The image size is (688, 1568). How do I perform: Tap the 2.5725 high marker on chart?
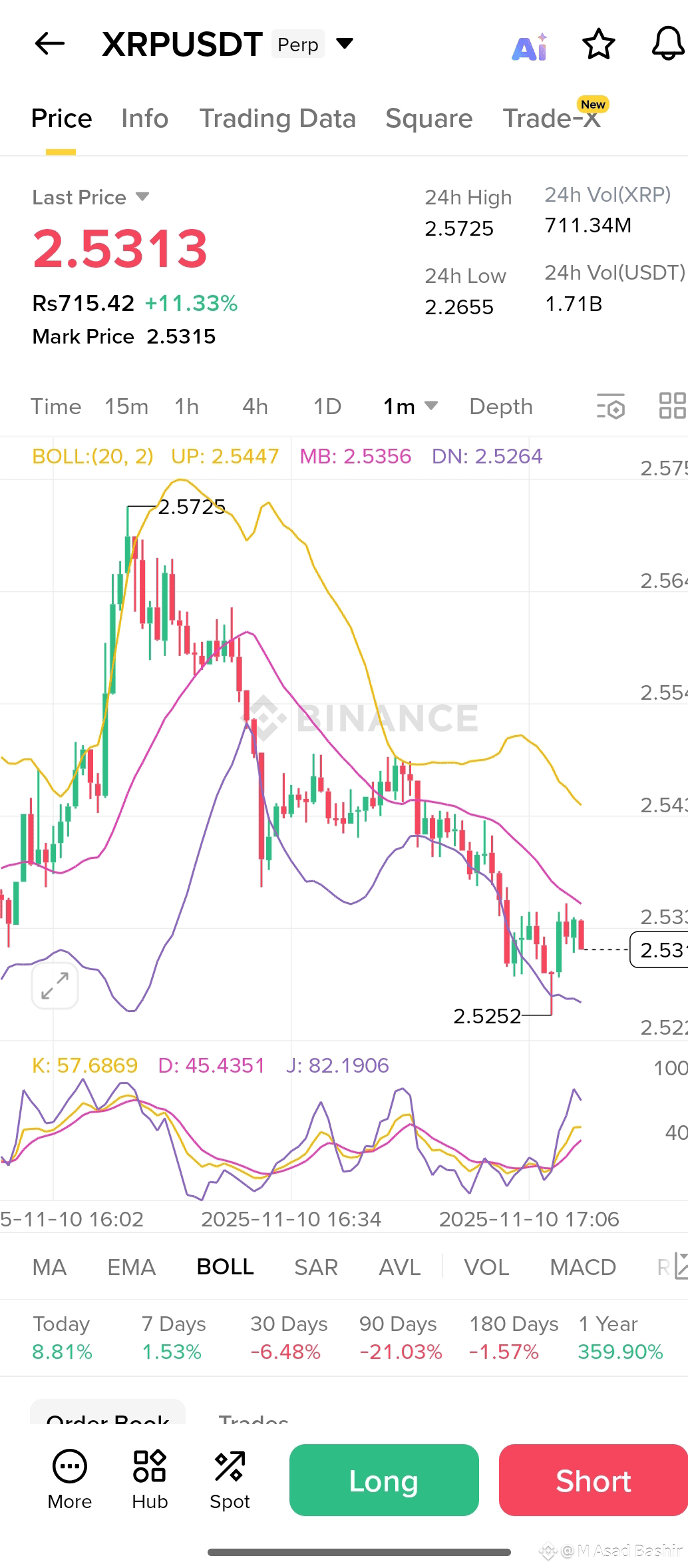192,507
